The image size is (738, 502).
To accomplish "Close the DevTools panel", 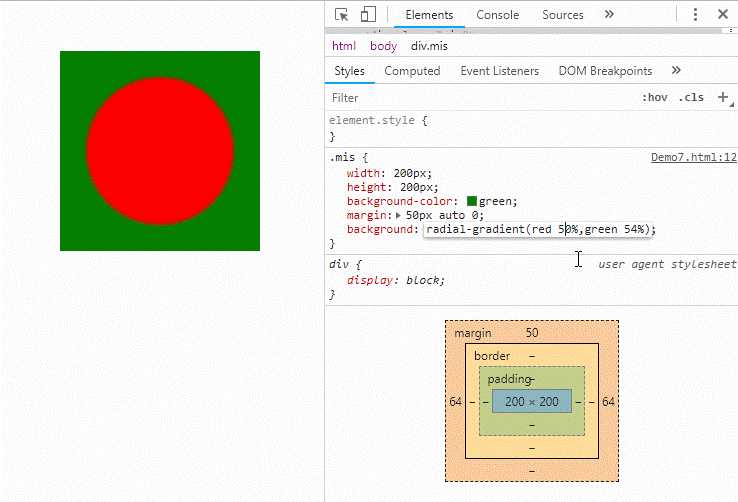I will pos(723,15).
